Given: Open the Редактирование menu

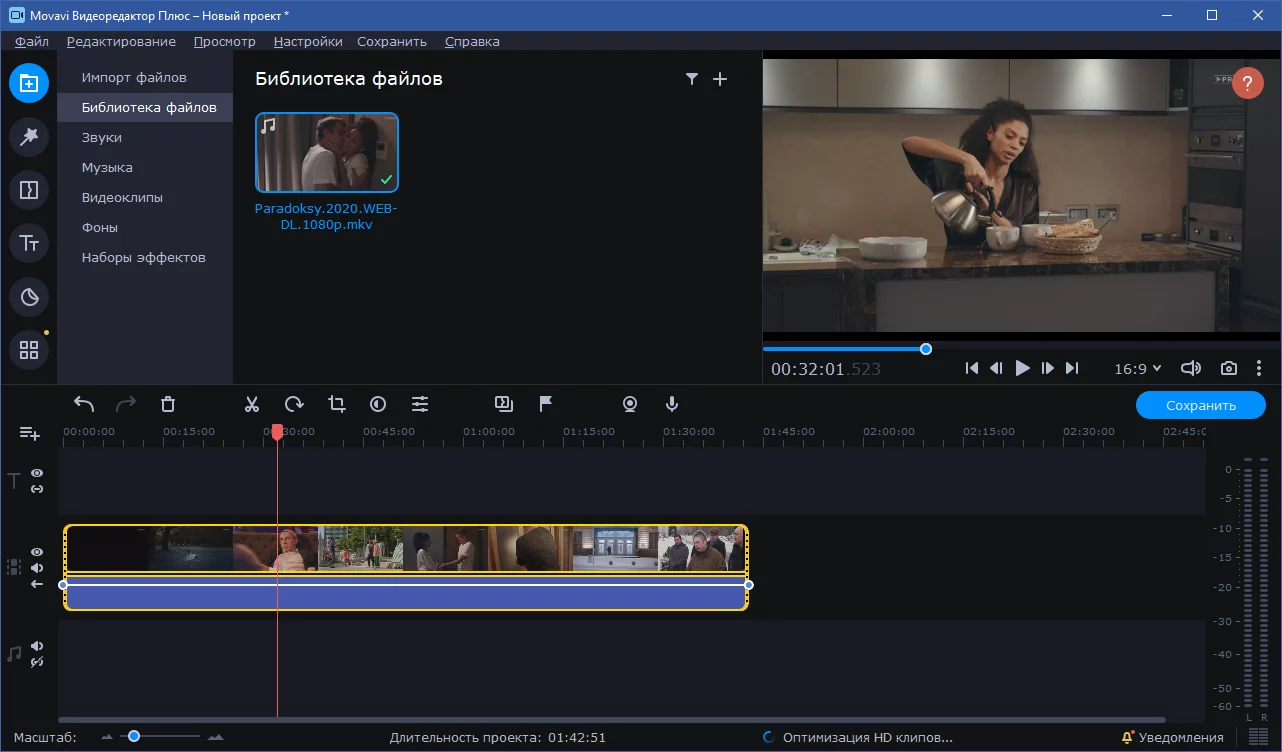Looking at the screenshot, I should pos(121,41).
